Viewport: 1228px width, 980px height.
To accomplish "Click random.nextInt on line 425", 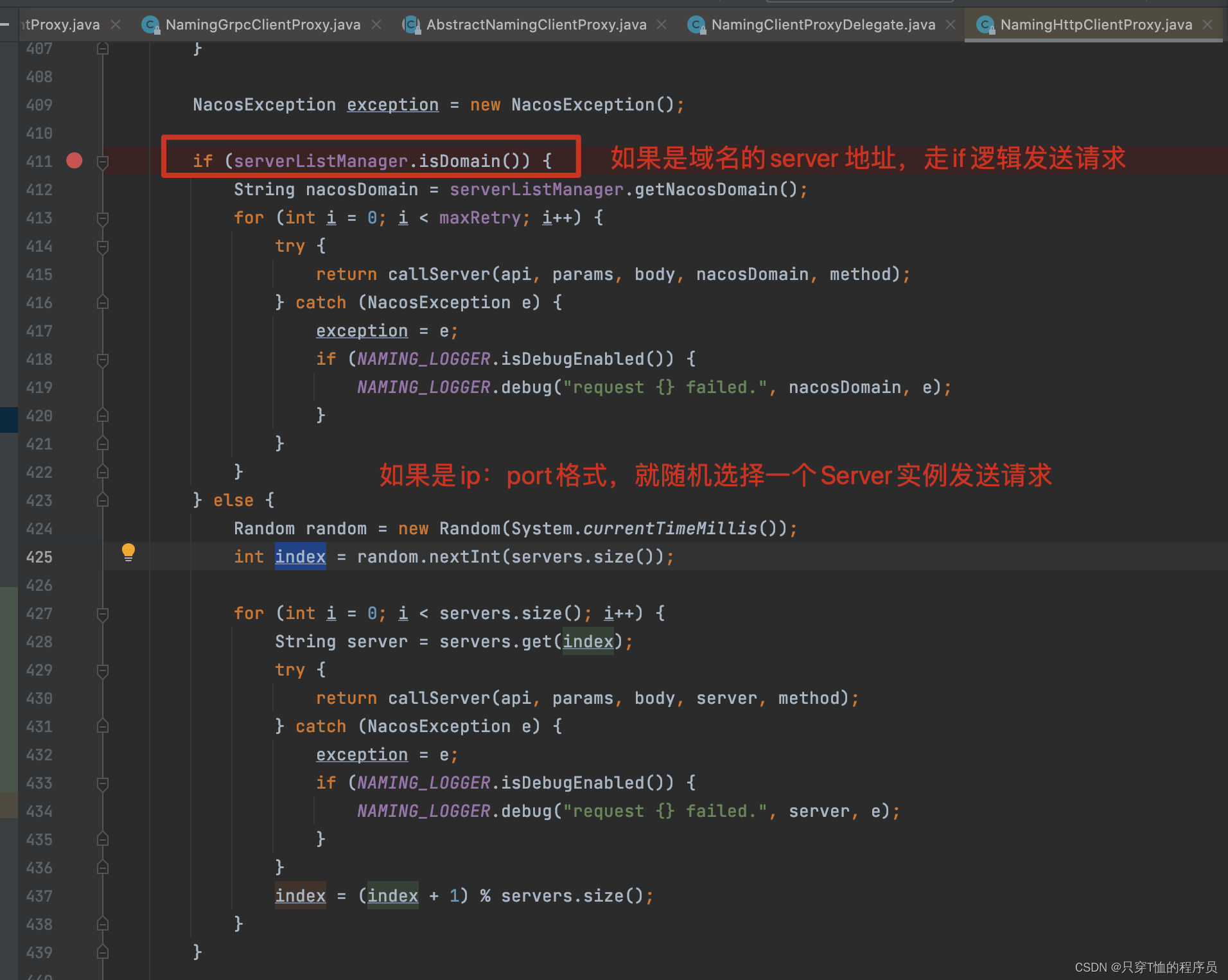I will [428, 557].
